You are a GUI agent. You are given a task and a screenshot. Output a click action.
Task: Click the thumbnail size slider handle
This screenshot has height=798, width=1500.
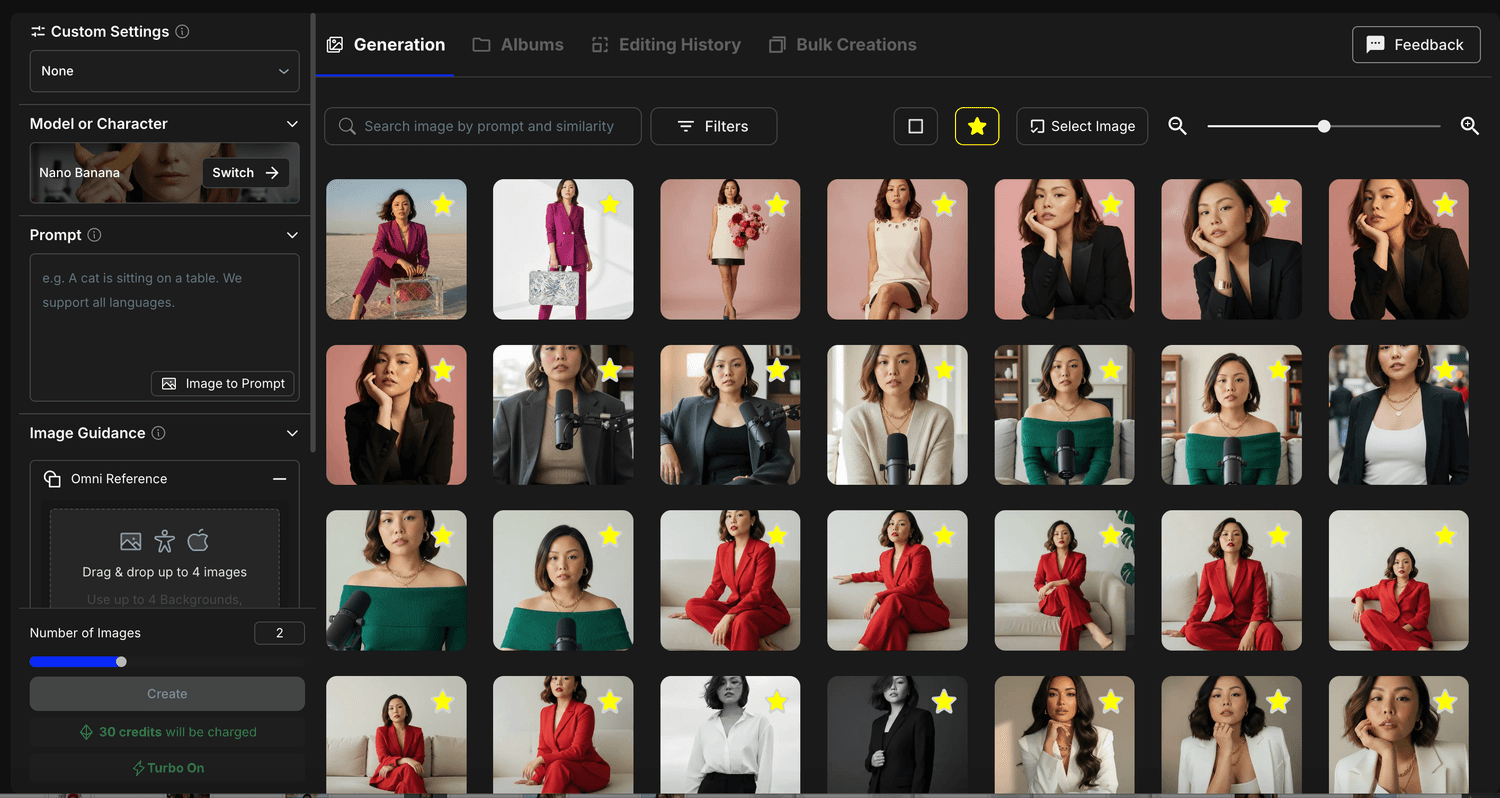point(1324,126)
